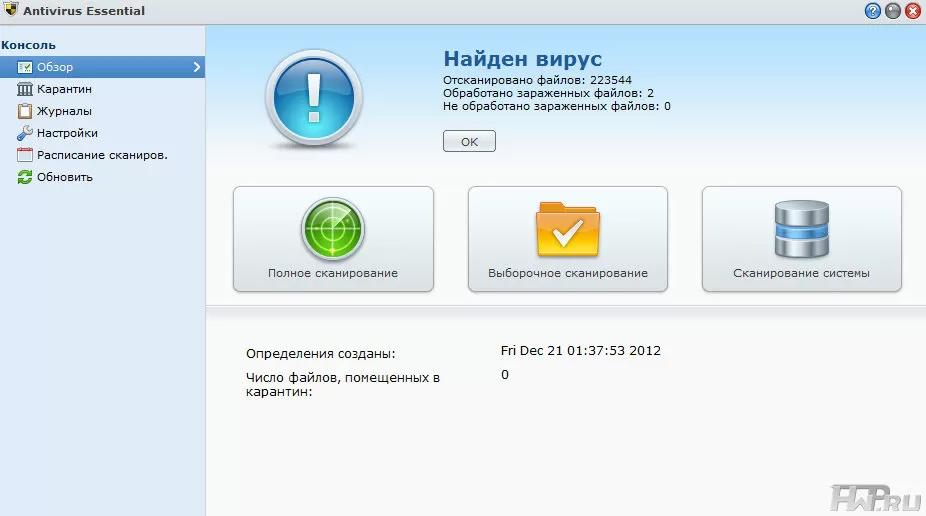Click the calendar icon for schedule

25,155
